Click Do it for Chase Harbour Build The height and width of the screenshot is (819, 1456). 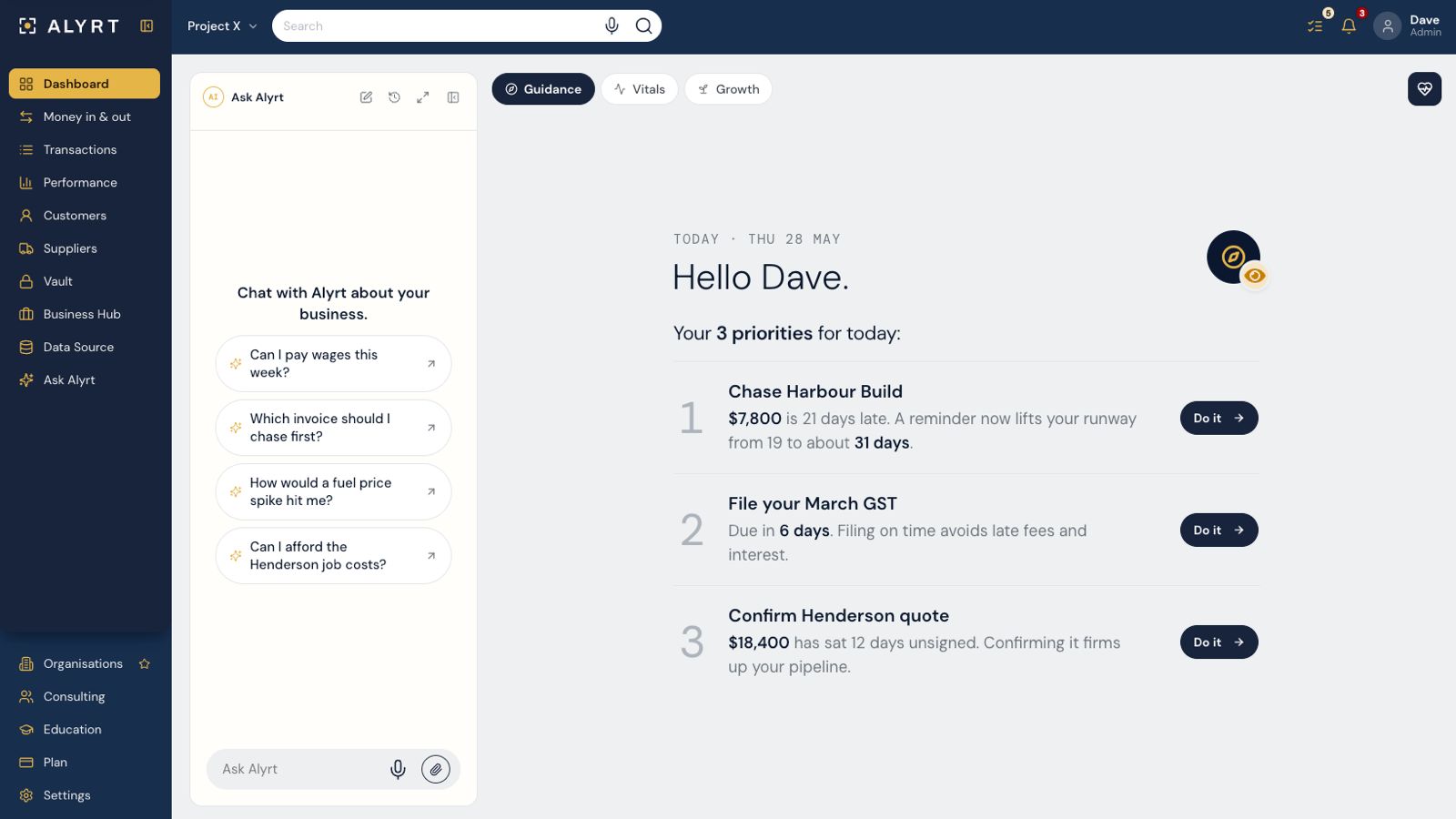click(x=1219, y=419)
